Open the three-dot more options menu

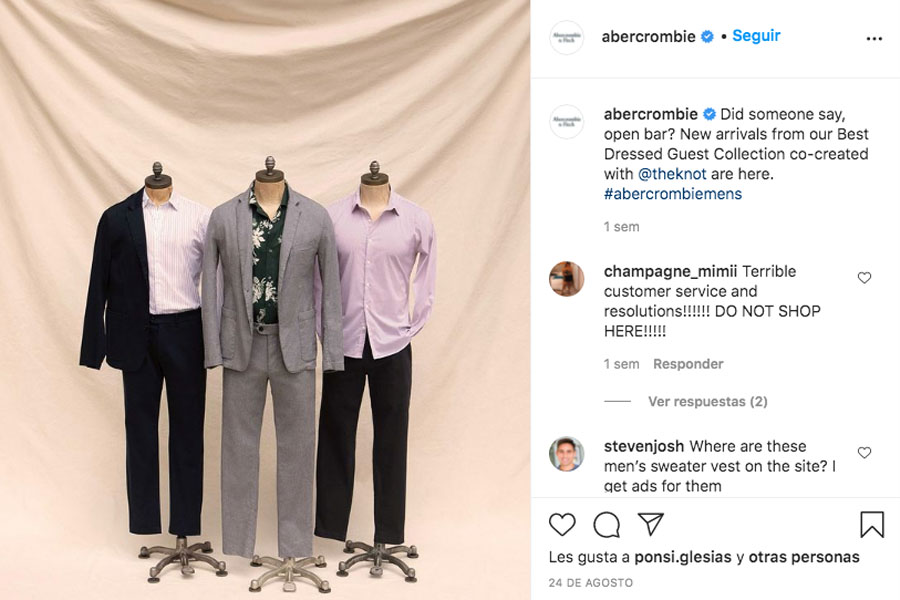point(874,38)
